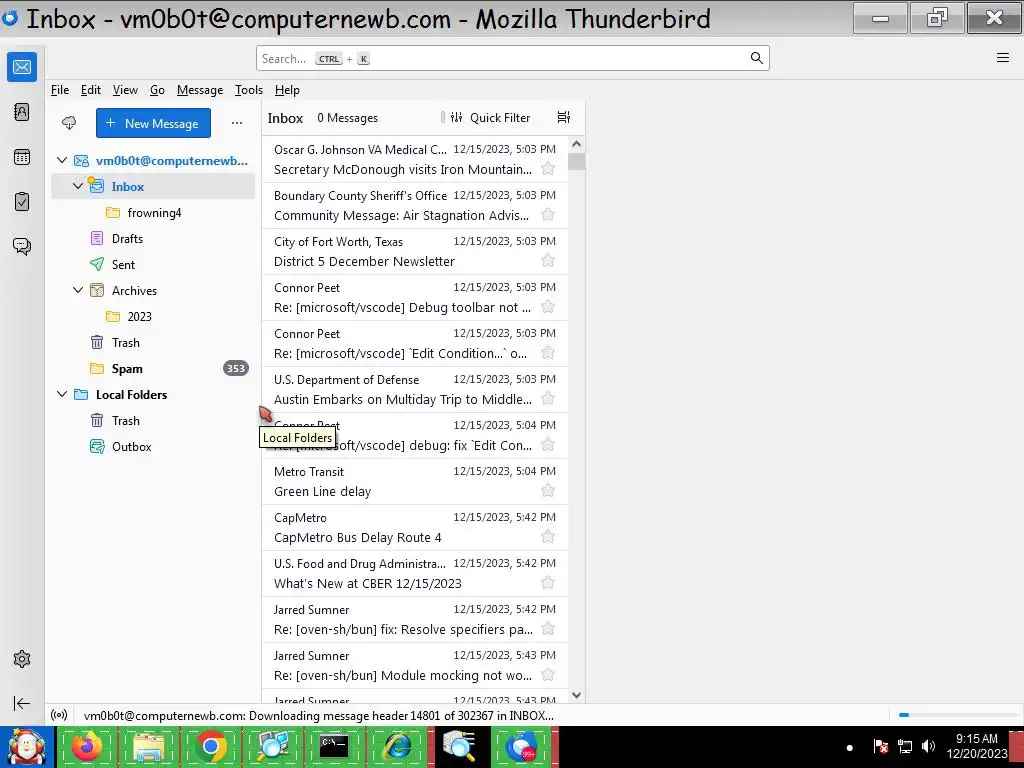1024x768 pixels.
Task: Click the scroll down arrow in message list
Action: (576, 696)
